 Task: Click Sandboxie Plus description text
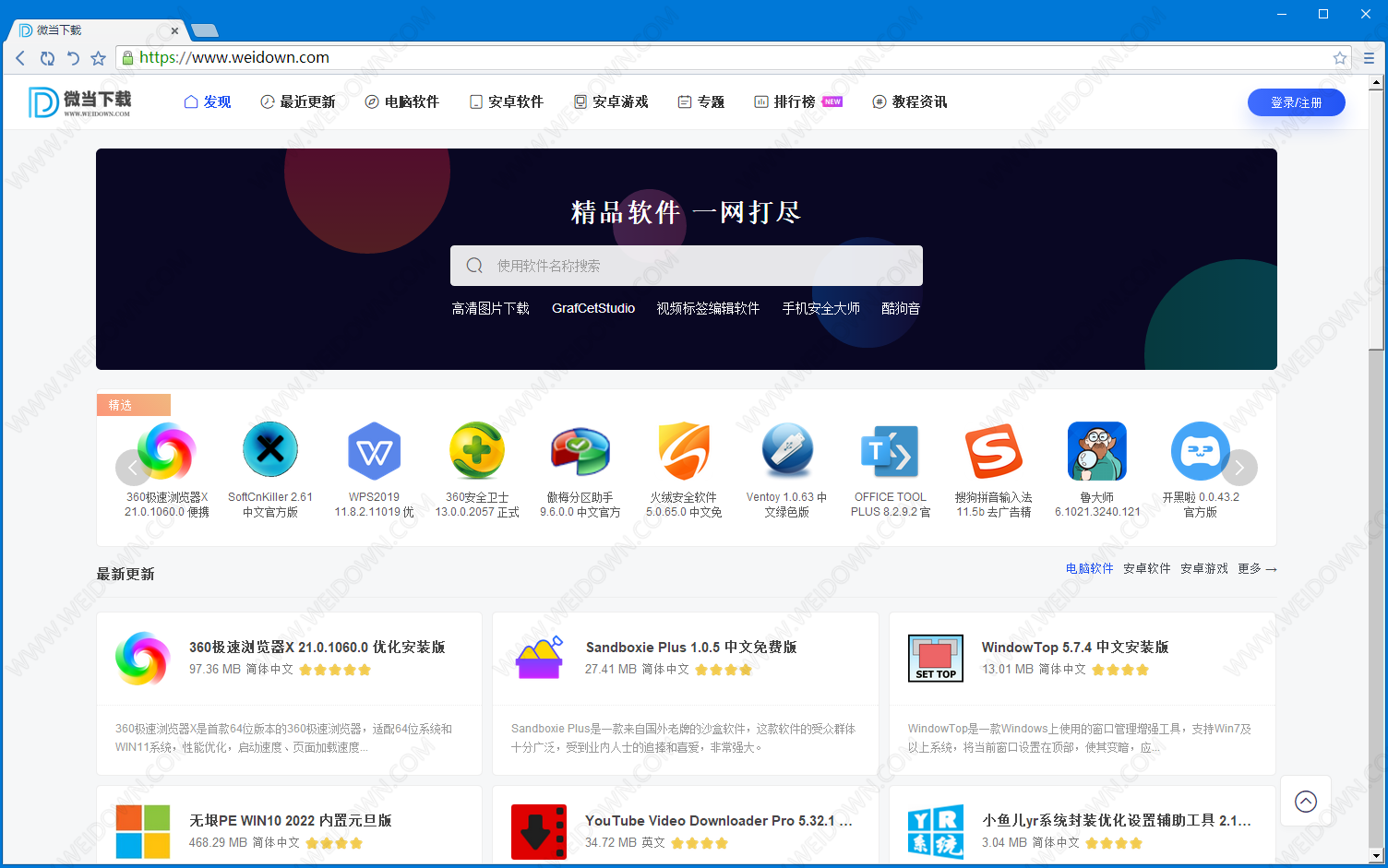click(683, 738)
